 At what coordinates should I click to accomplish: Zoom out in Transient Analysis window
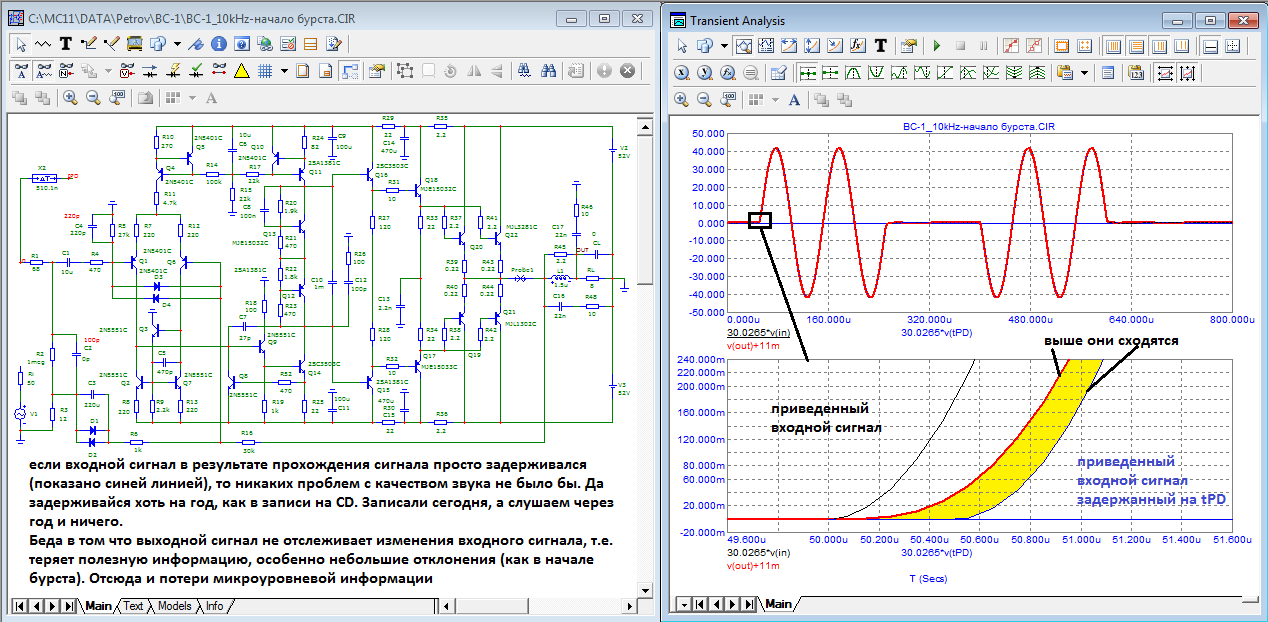click(x=704, y=99)
